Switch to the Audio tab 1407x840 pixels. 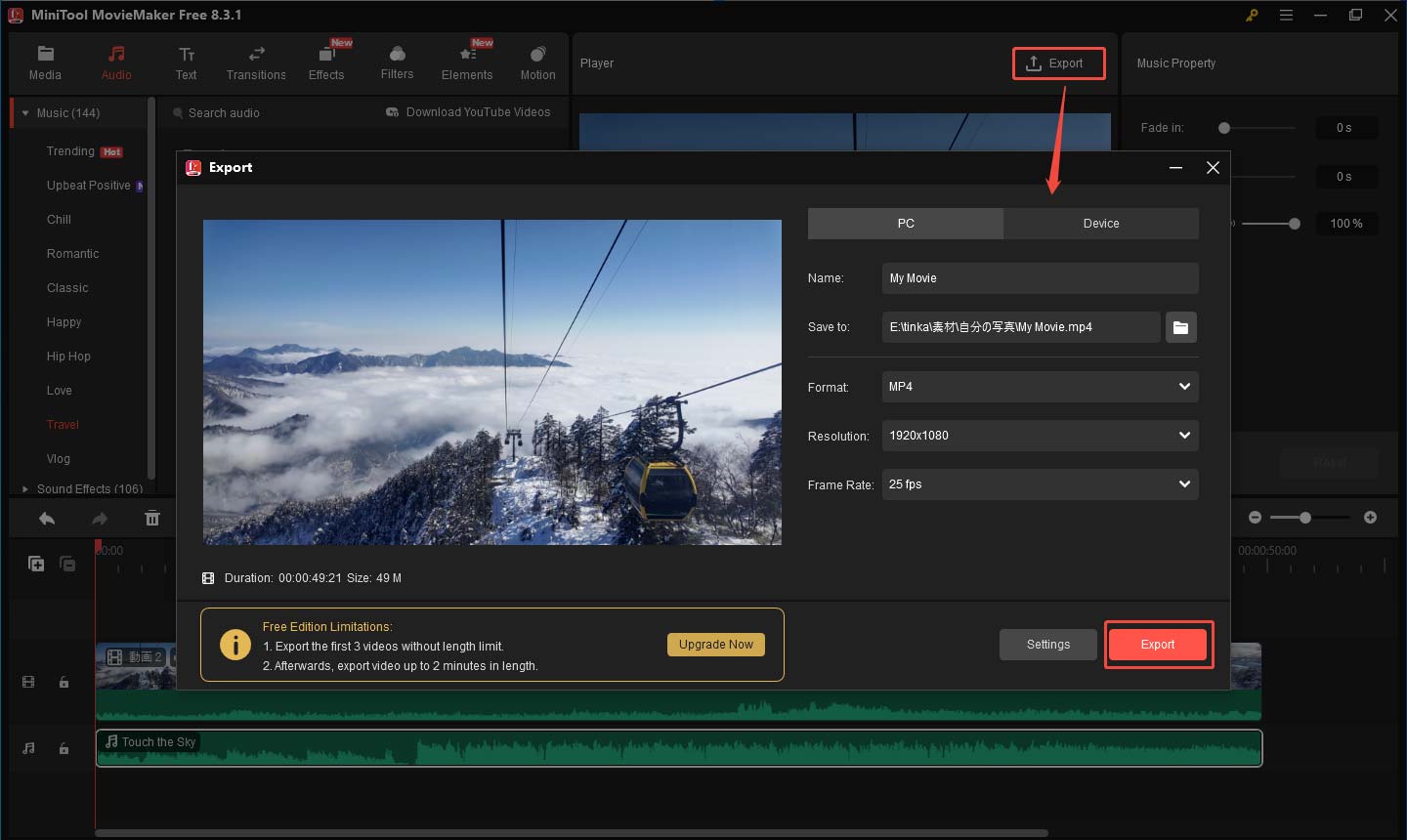point(116,63)
